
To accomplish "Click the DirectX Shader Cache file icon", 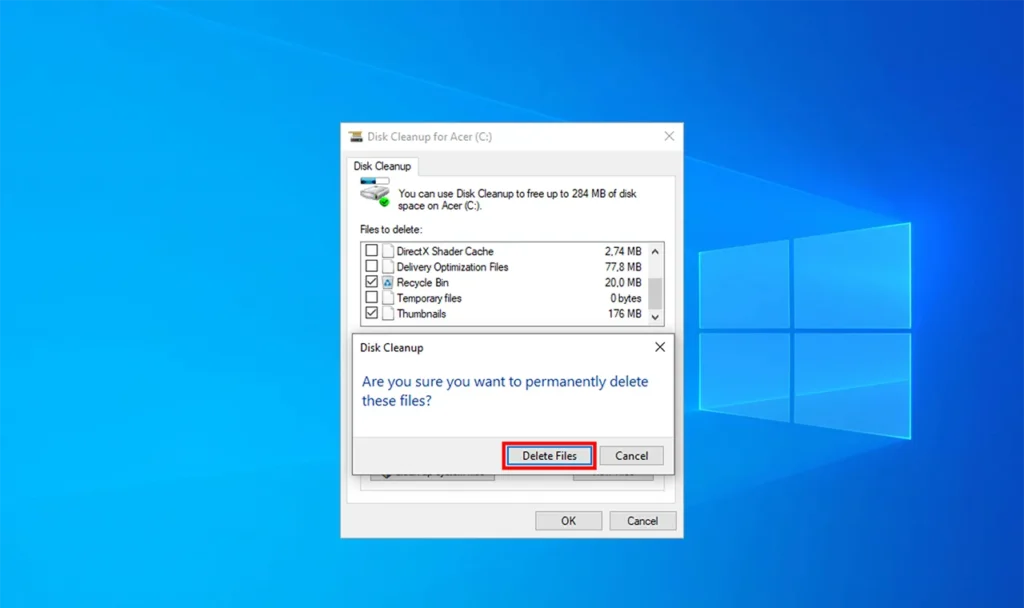I will point(388,252).
